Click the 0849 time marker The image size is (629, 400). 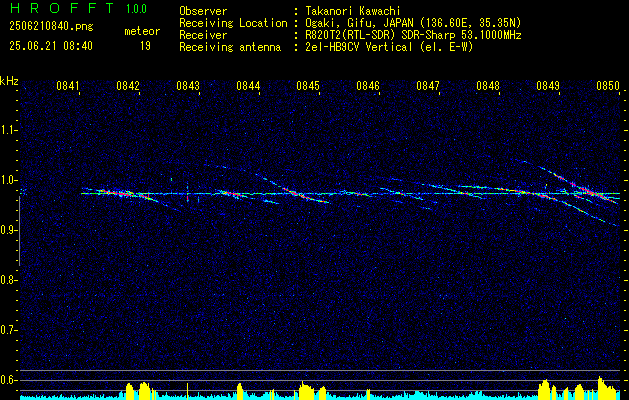click(x=548, y=86)
